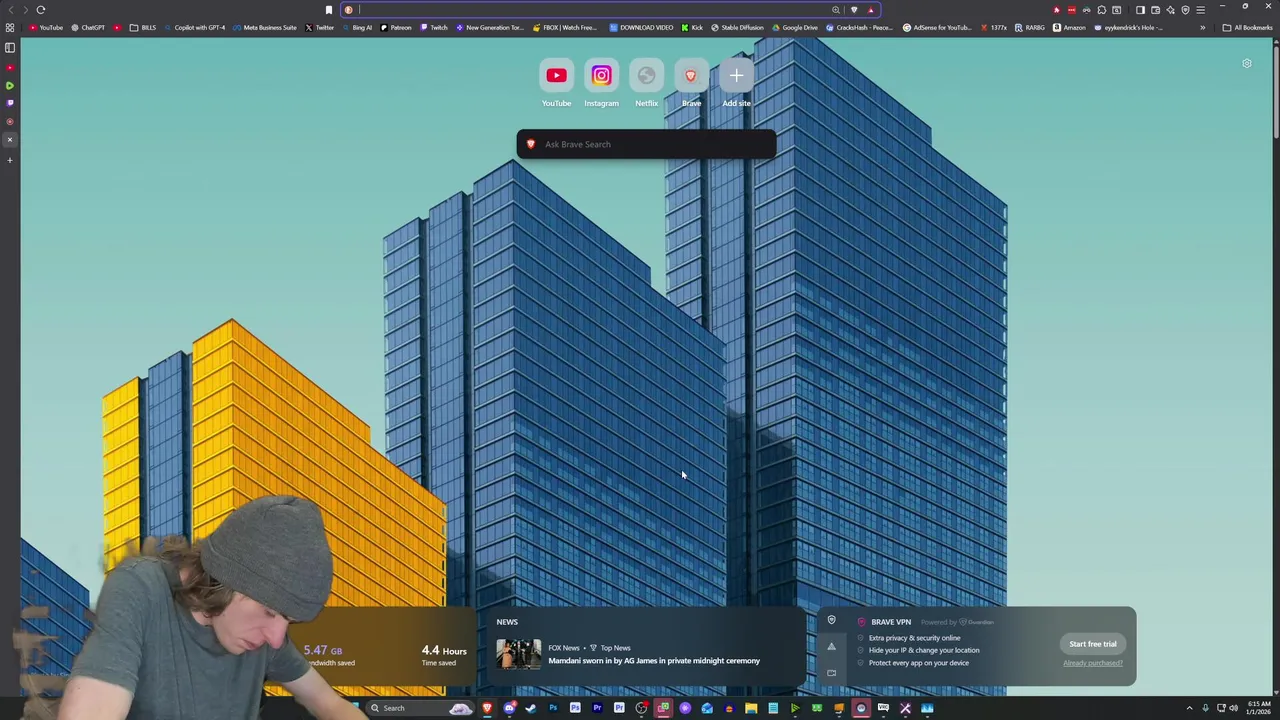The image size is (1280, 720).
Task: Select the Talk card icon in widget stack
Action: click(x=831, y=673)
